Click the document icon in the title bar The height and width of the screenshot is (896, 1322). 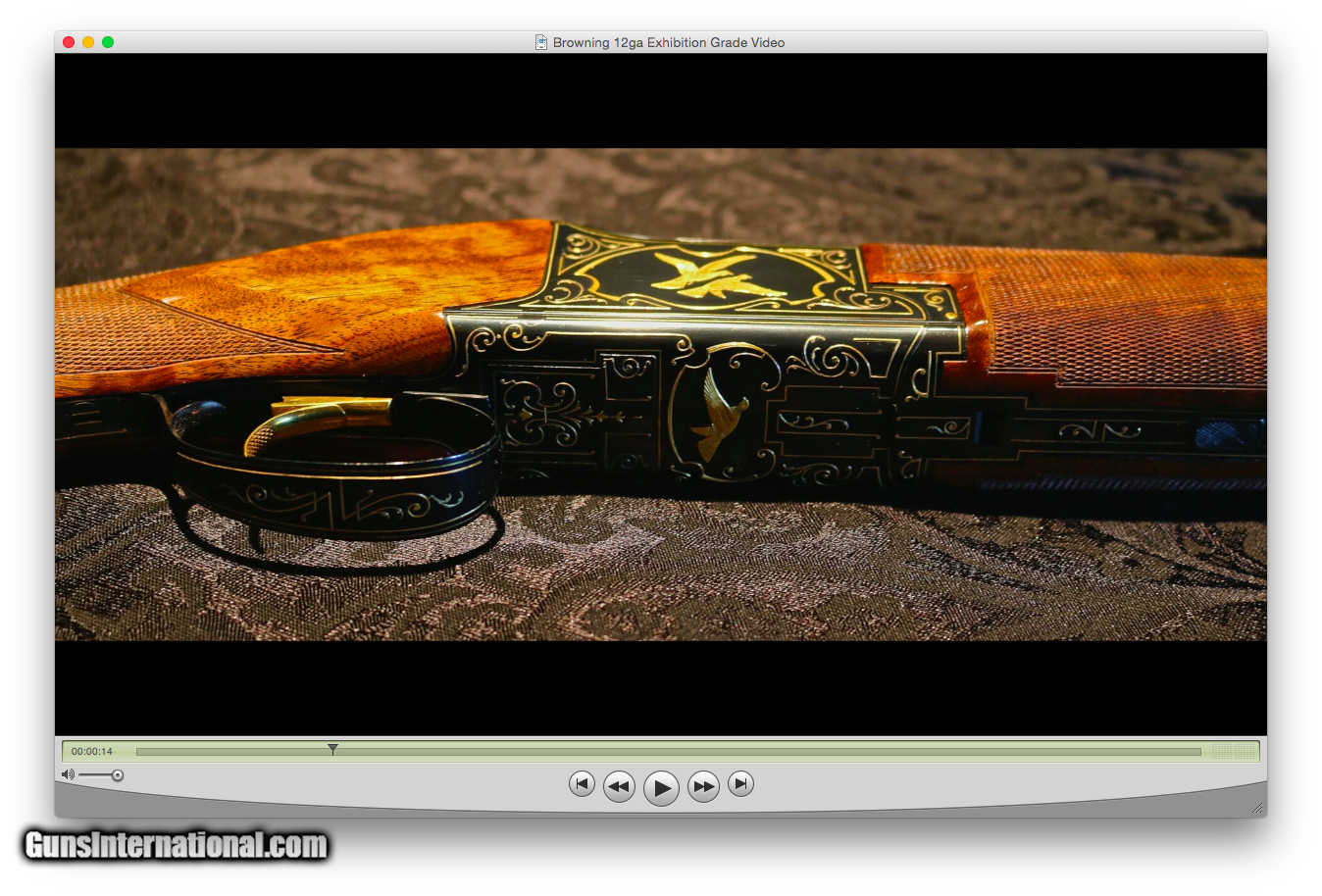540,42
